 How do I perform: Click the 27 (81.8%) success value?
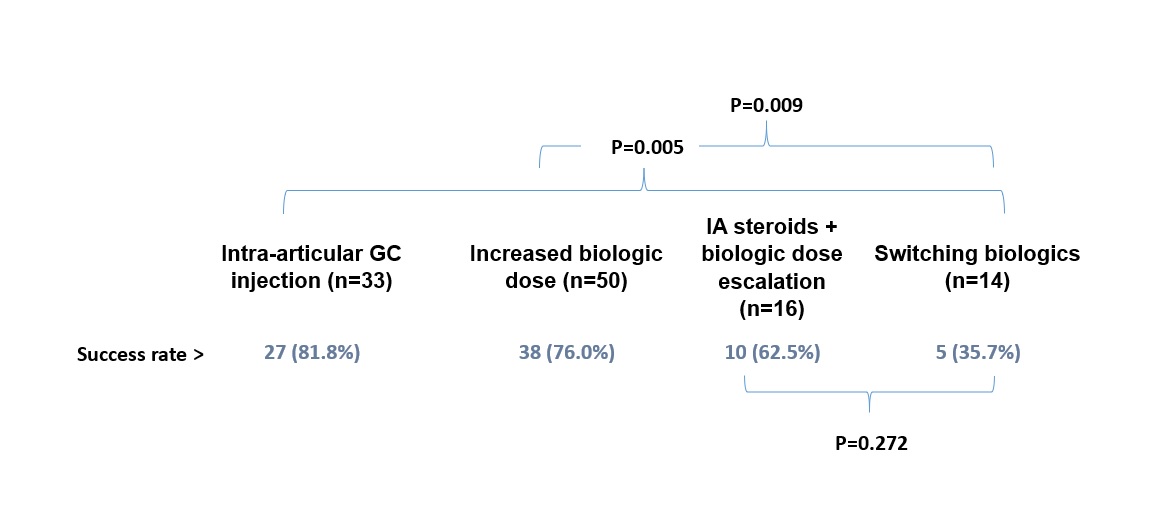click(311, 353)
